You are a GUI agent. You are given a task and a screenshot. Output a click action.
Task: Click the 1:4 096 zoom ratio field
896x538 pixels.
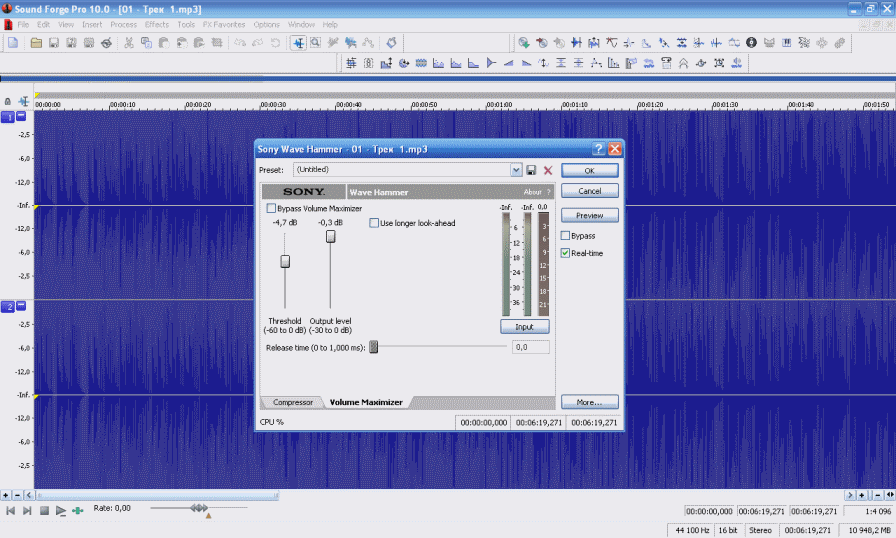click(x=870, y=511)
